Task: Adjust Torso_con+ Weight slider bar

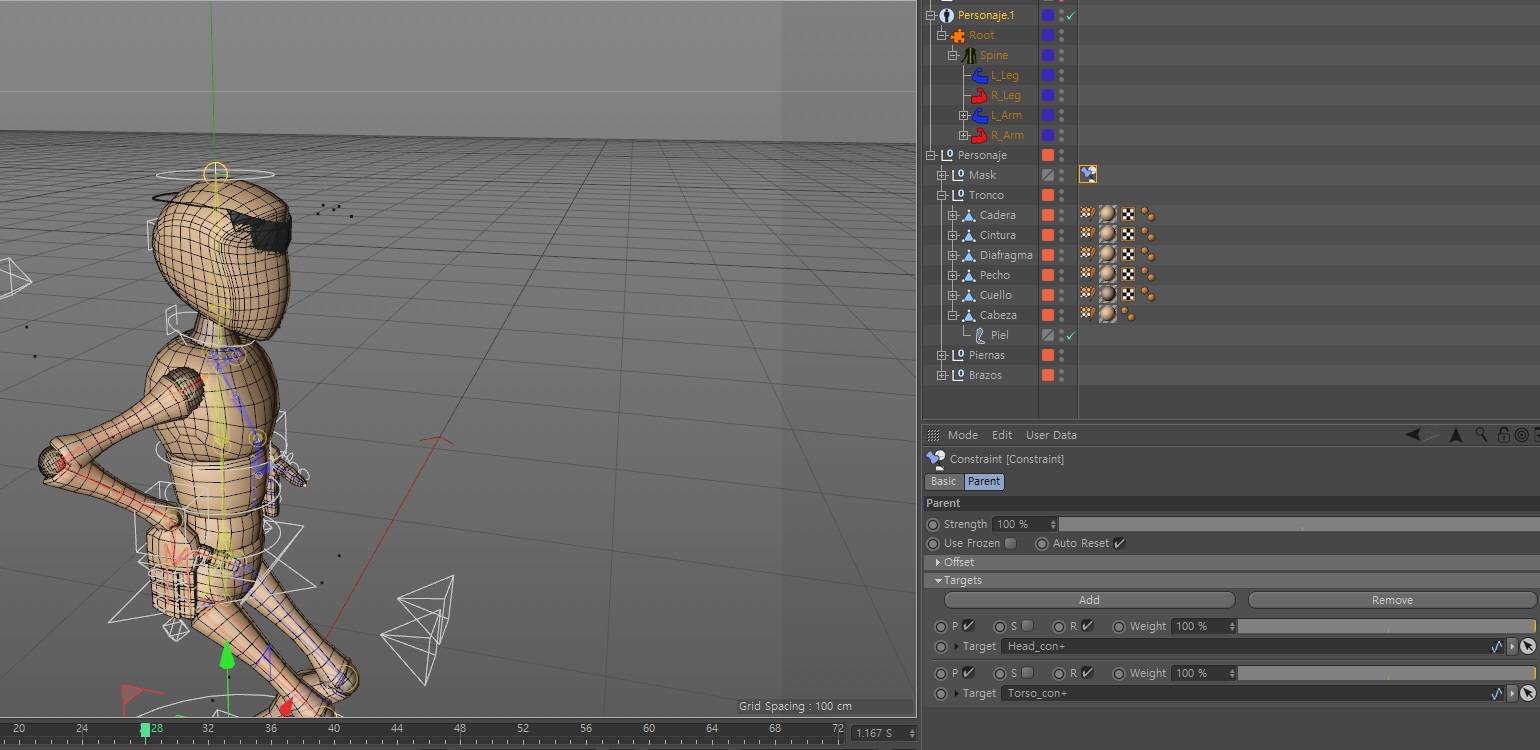Action: 1386,673
